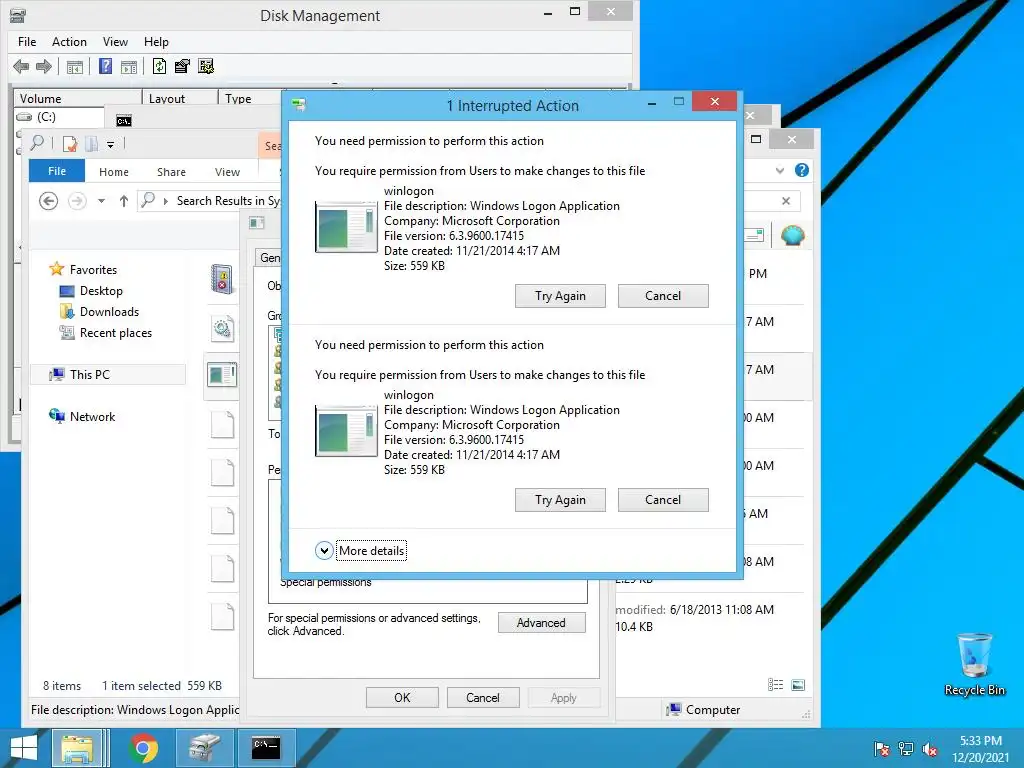
Task: Click the seashell icon in Explorer ribbon
Action: pos(792,235)
